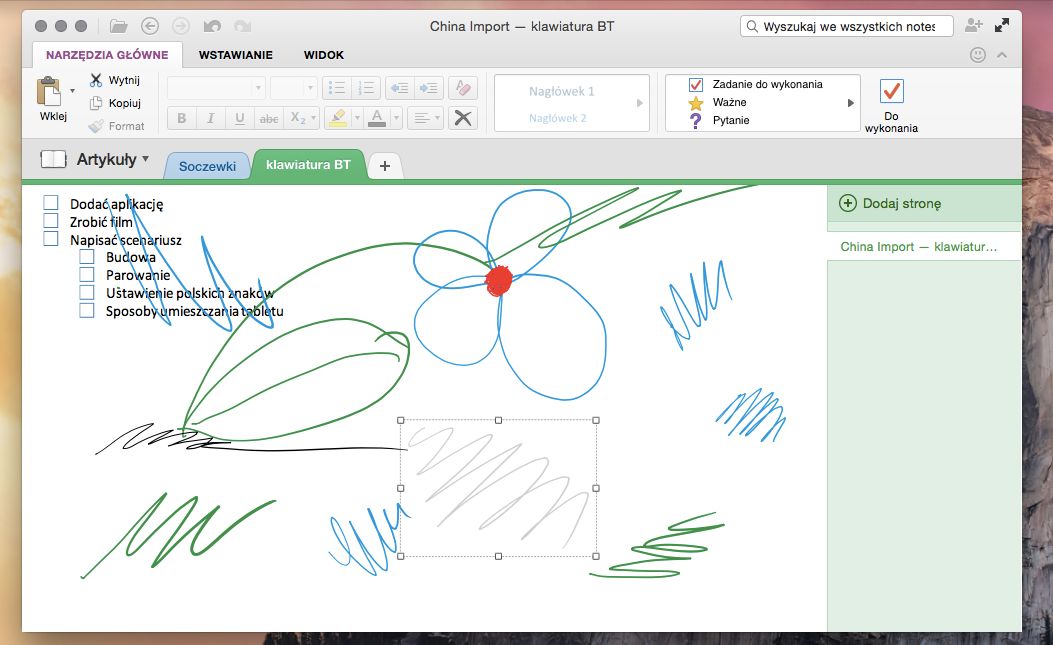Viewport: 1053px width, 645px height.
Task: Apply italic formatting
Action: click(x=210, y=118)
